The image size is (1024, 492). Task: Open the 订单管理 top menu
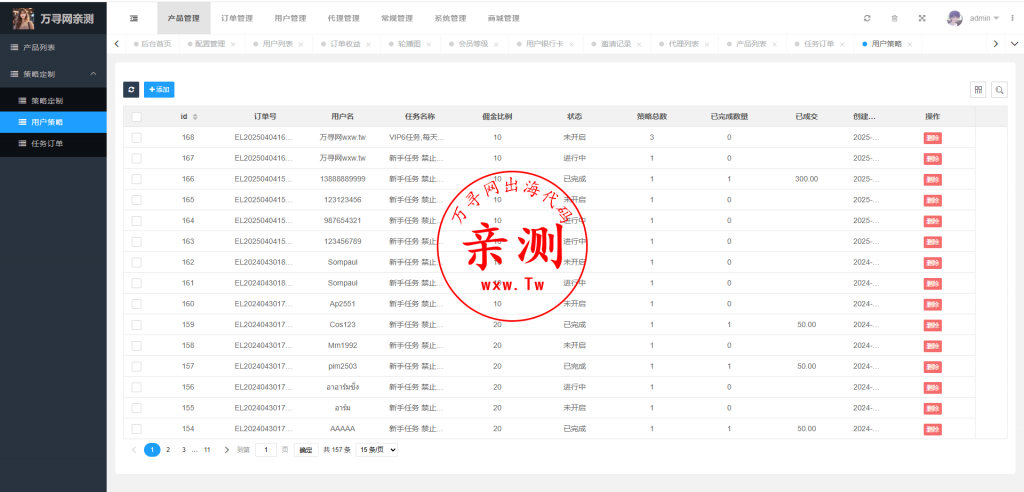click(x=237, y=18)
